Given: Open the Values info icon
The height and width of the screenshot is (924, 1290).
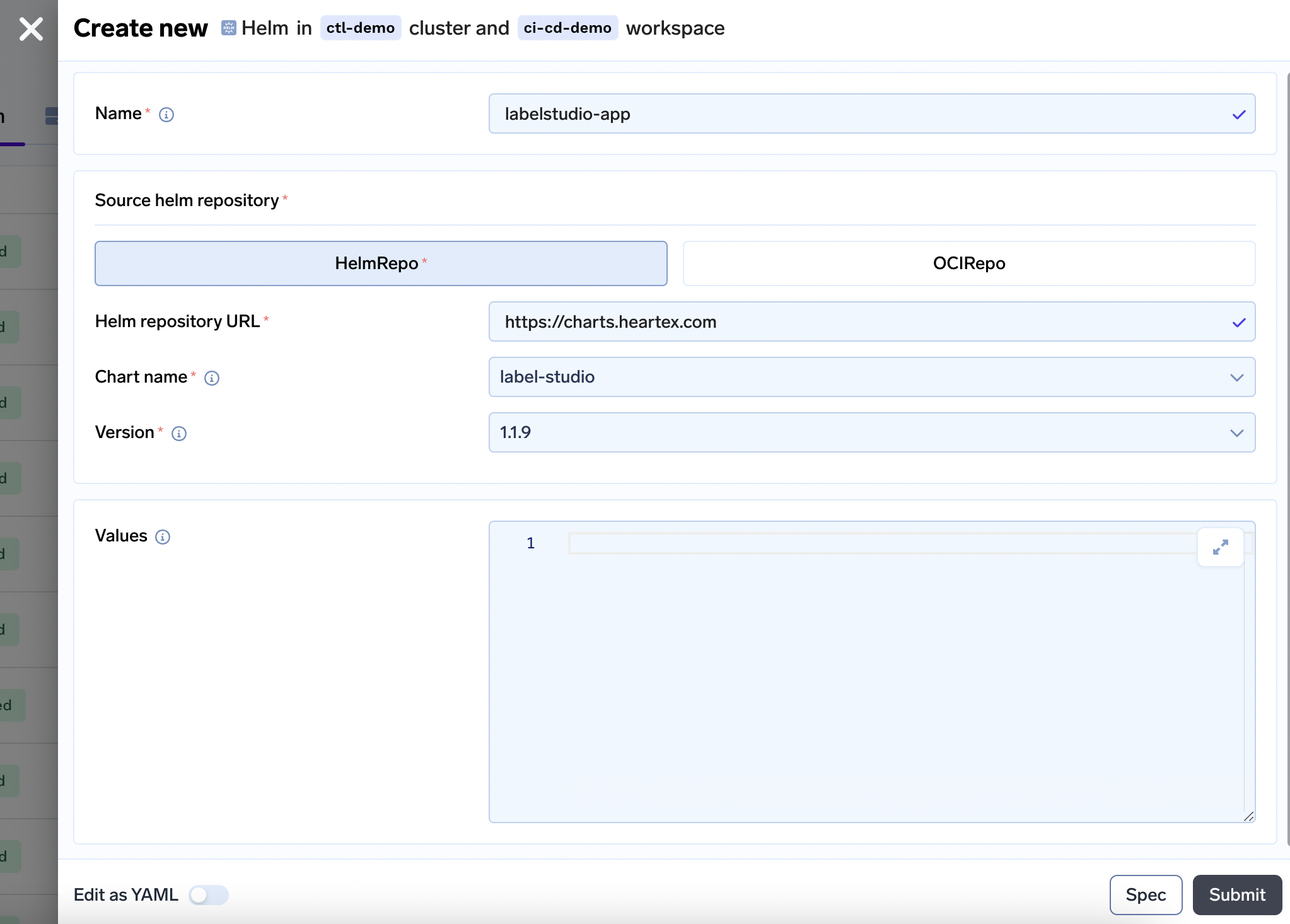Looking at the screenshot, I should click(163, 537).
